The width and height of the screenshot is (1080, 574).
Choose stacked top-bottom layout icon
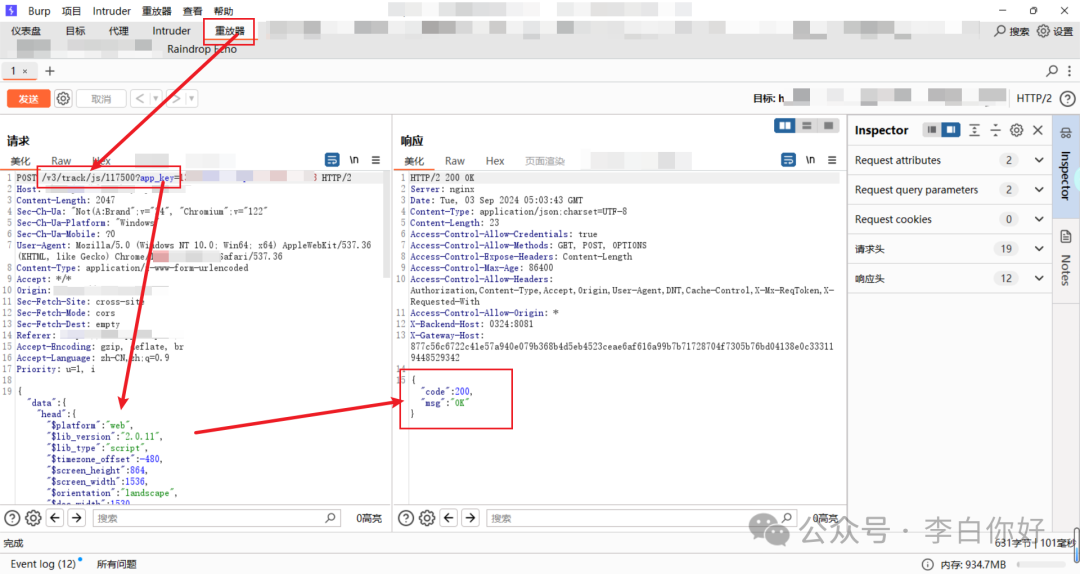tap(807, 126)
